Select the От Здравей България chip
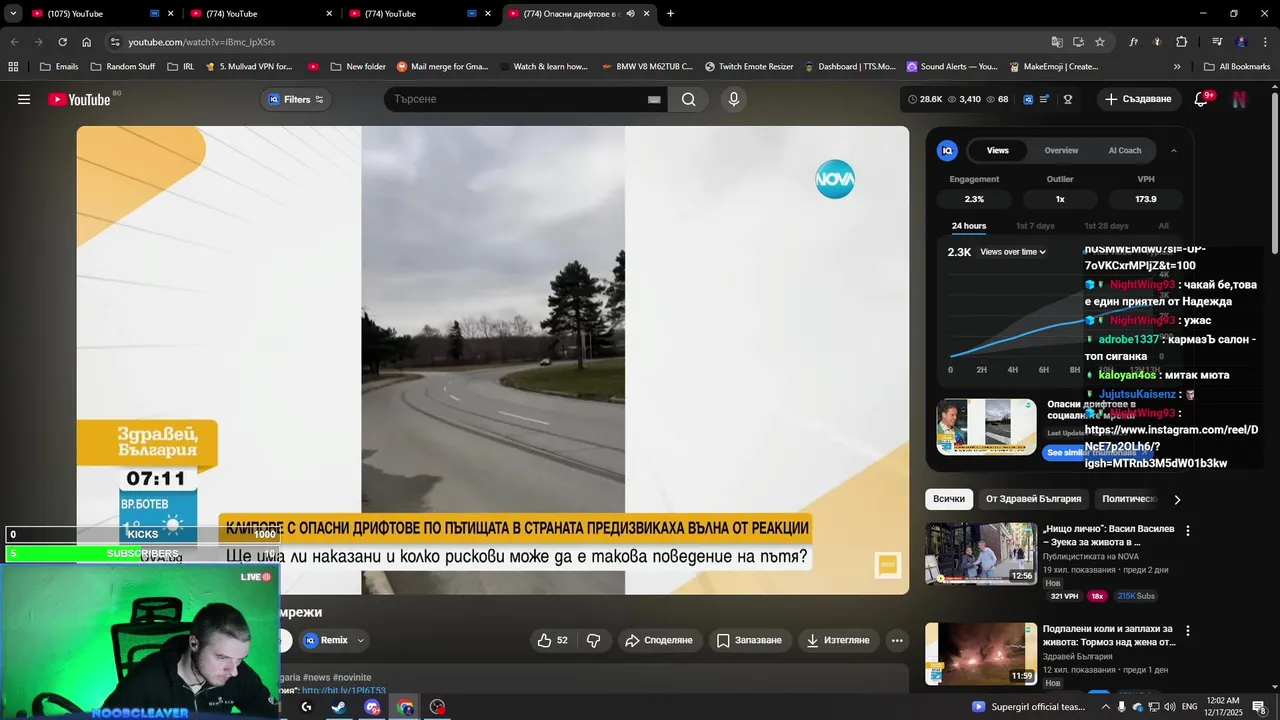 click(1033, 499)
